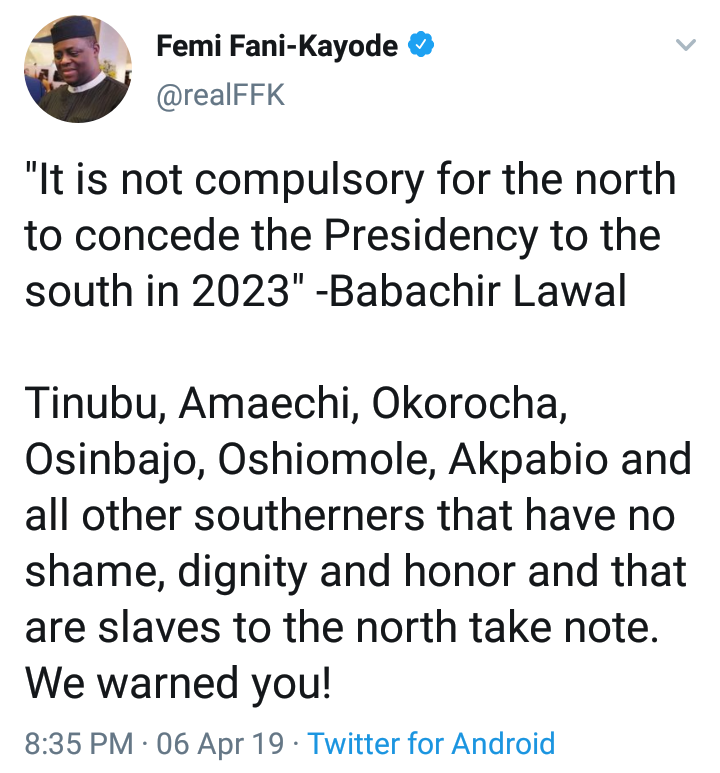Click the Twitter for Android source link
Viewport: 720px width, 773px height.
431,744
